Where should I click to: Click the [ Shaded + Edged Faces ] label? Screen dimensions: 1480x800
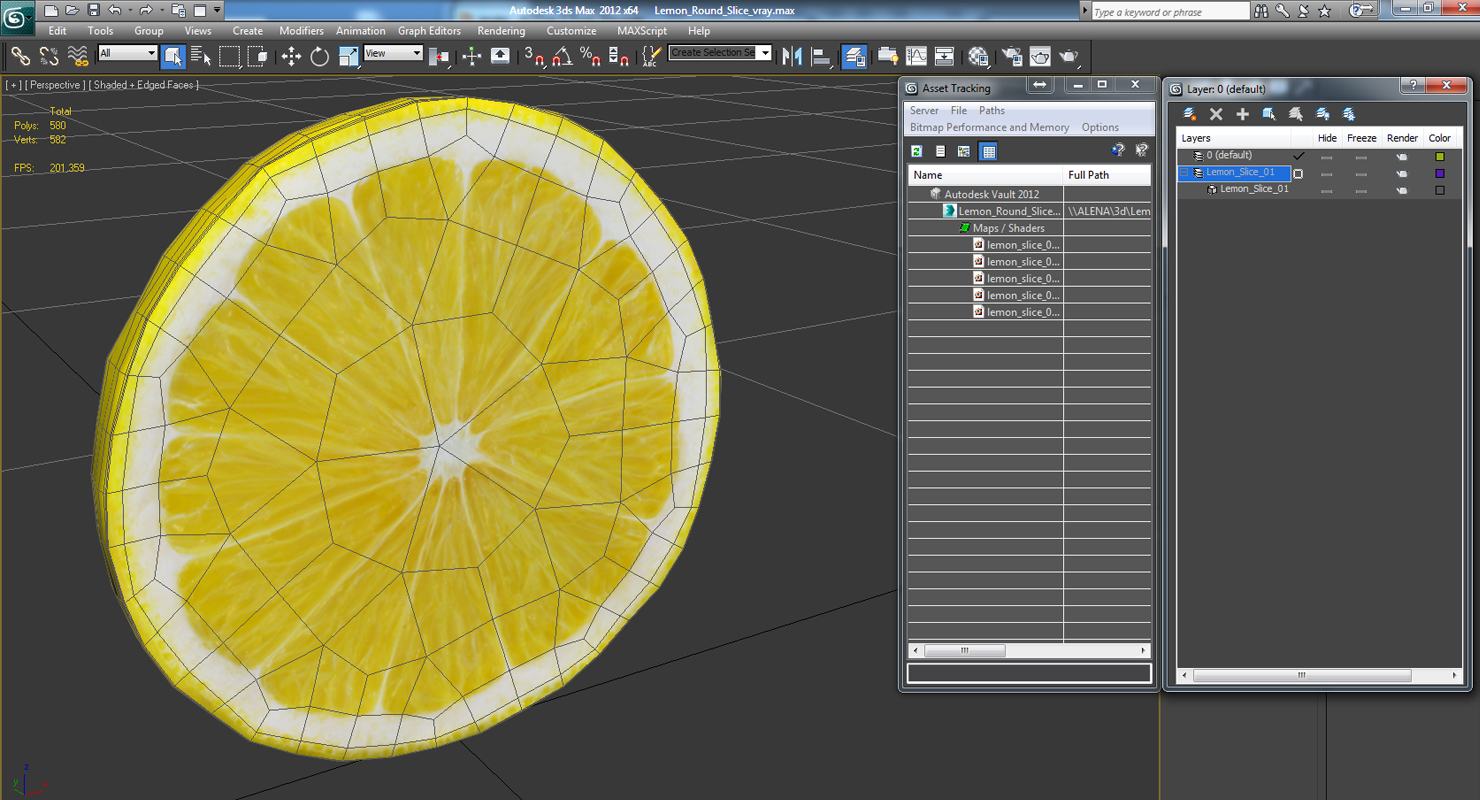point(144,85)
